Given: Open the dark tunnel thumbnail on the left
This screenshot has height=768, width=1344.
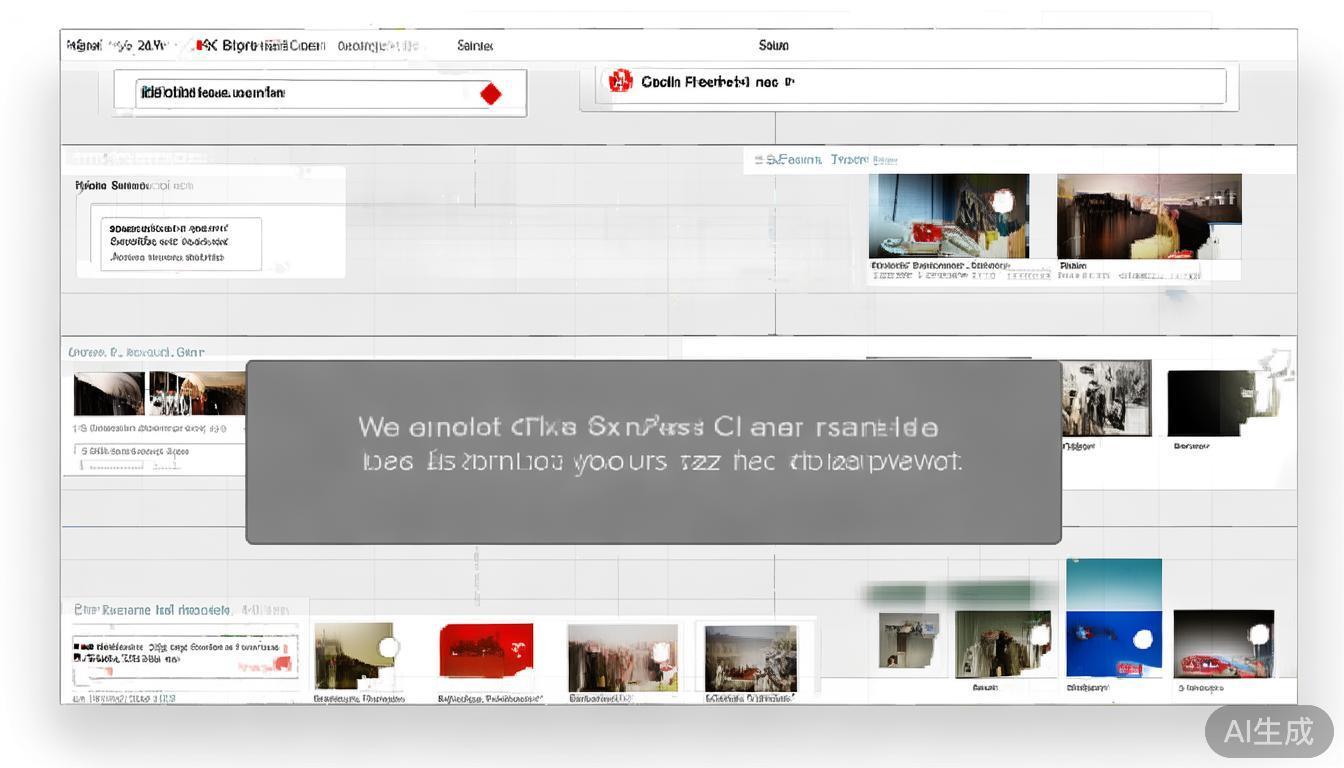Looking at the screenshot, I should coord(109,393).
